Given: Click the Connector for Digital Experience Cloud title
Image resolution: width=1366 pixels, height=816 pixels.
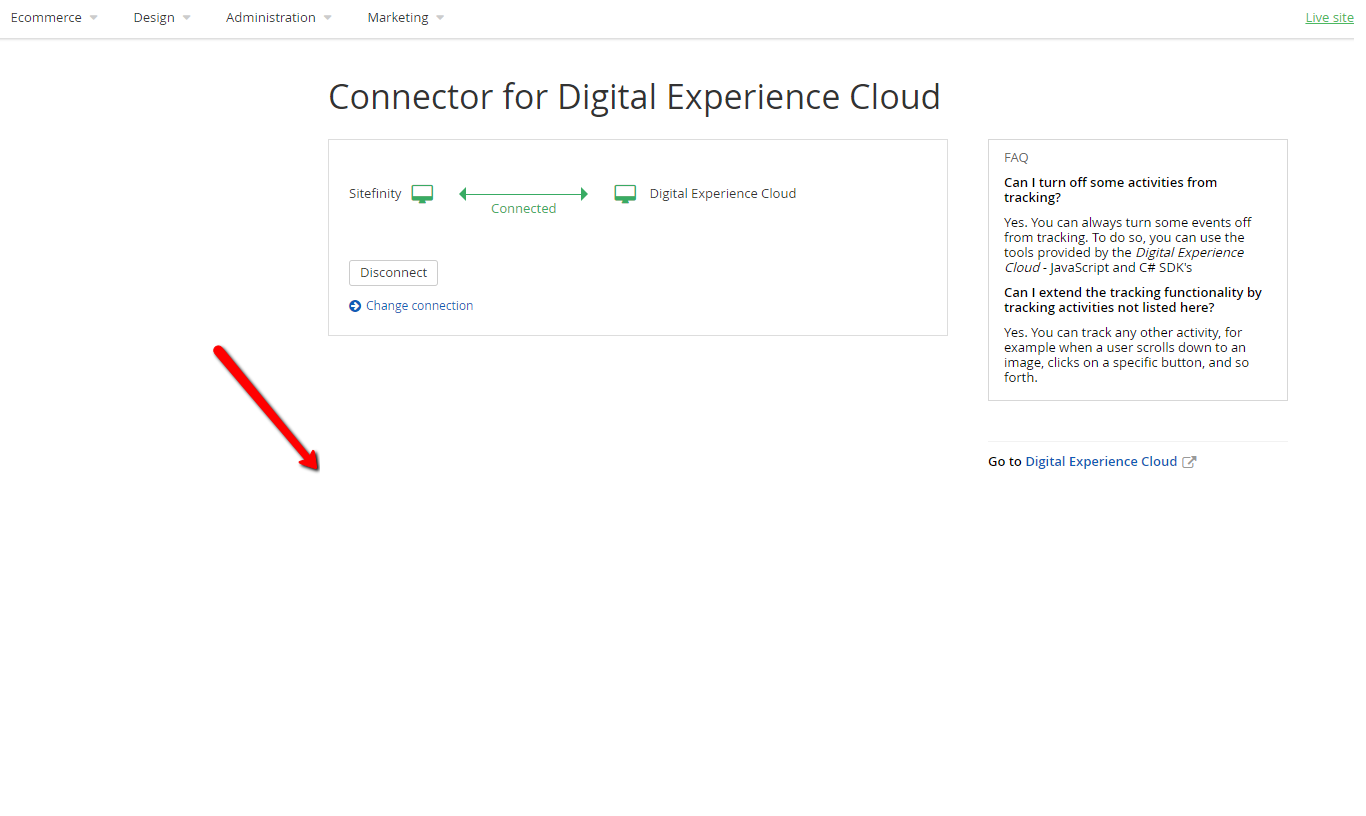Looking at the screenshot, I should tap(634, 97).
